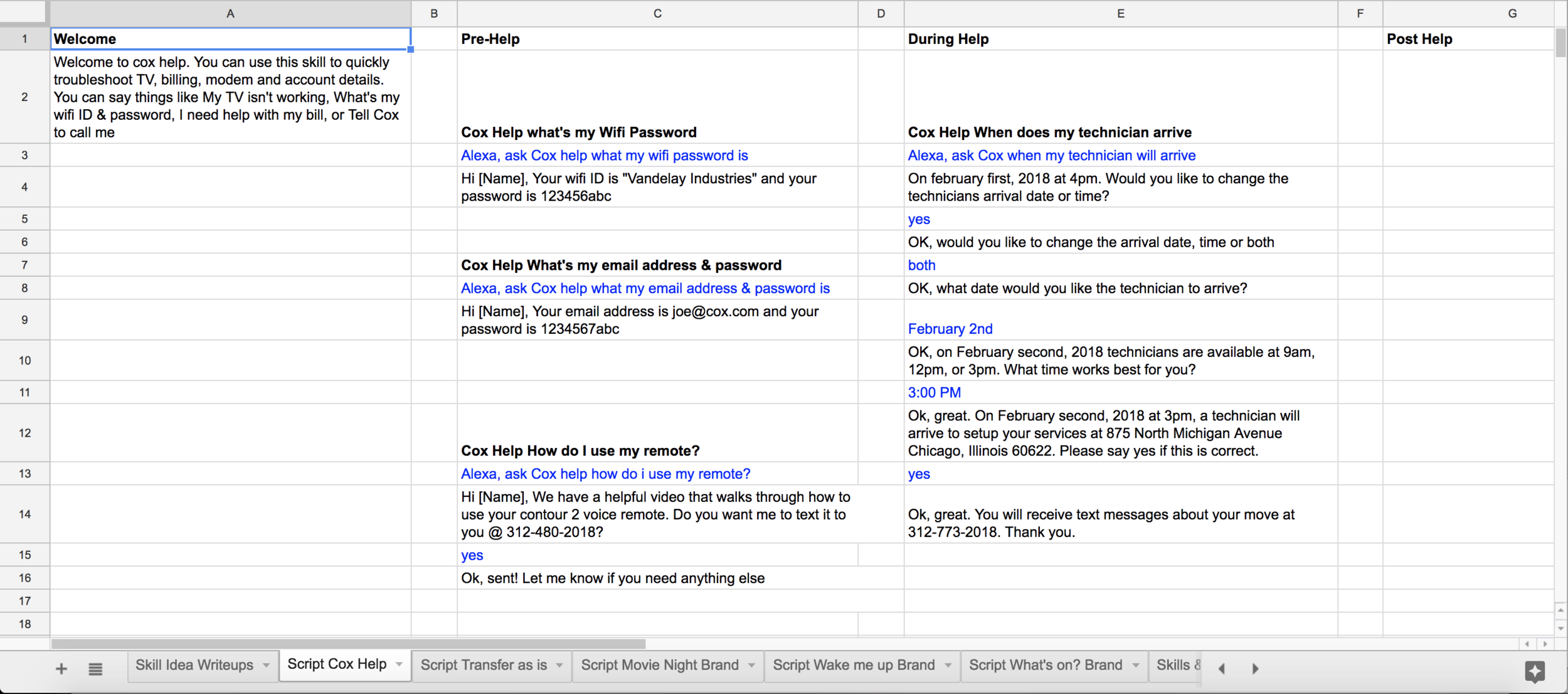
Task: Select row 2 header
Action: pos(24,97)
